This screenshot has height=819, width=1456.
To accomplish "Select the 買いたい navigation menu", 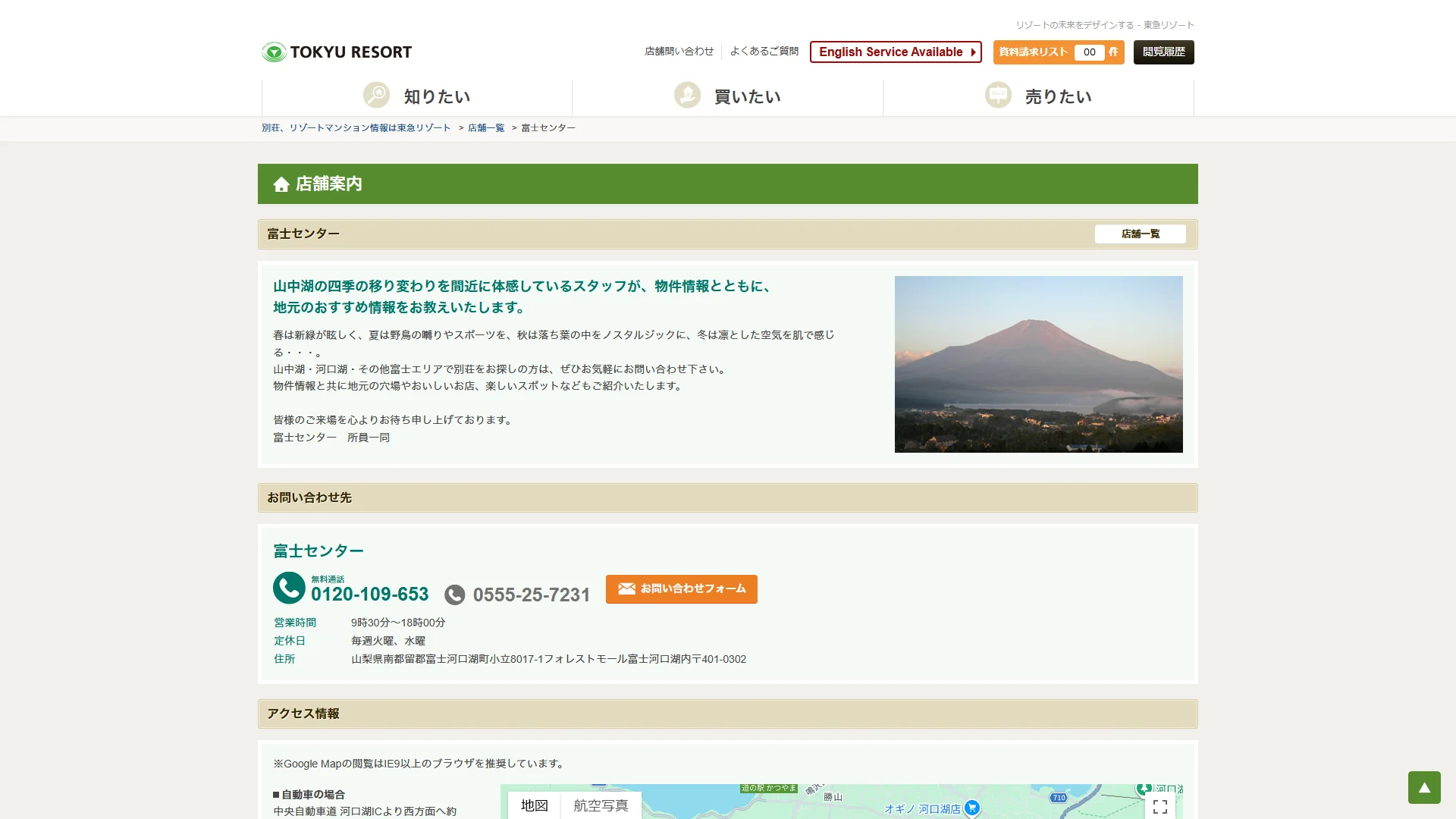I will pyautogui.click(x=728, y=96).
